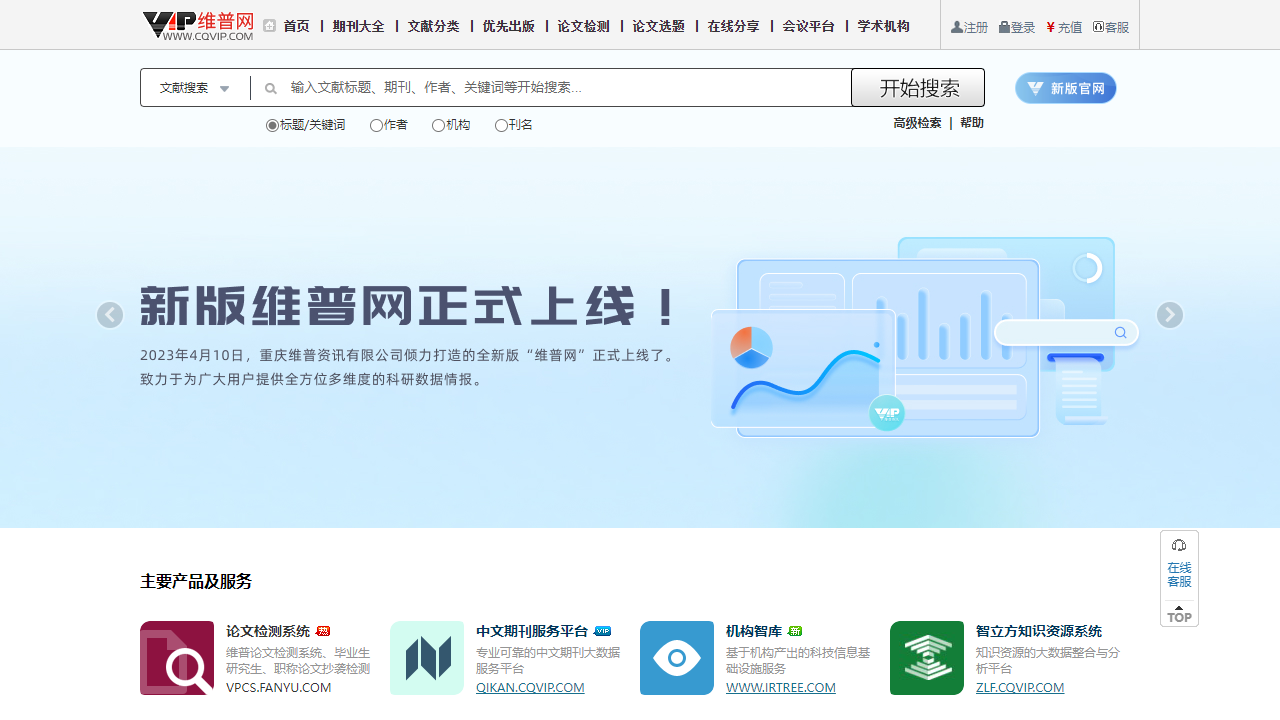Screen dimensions: 1280x720
Task: Select the 作者 radio option
Action: tap(376, 126)
